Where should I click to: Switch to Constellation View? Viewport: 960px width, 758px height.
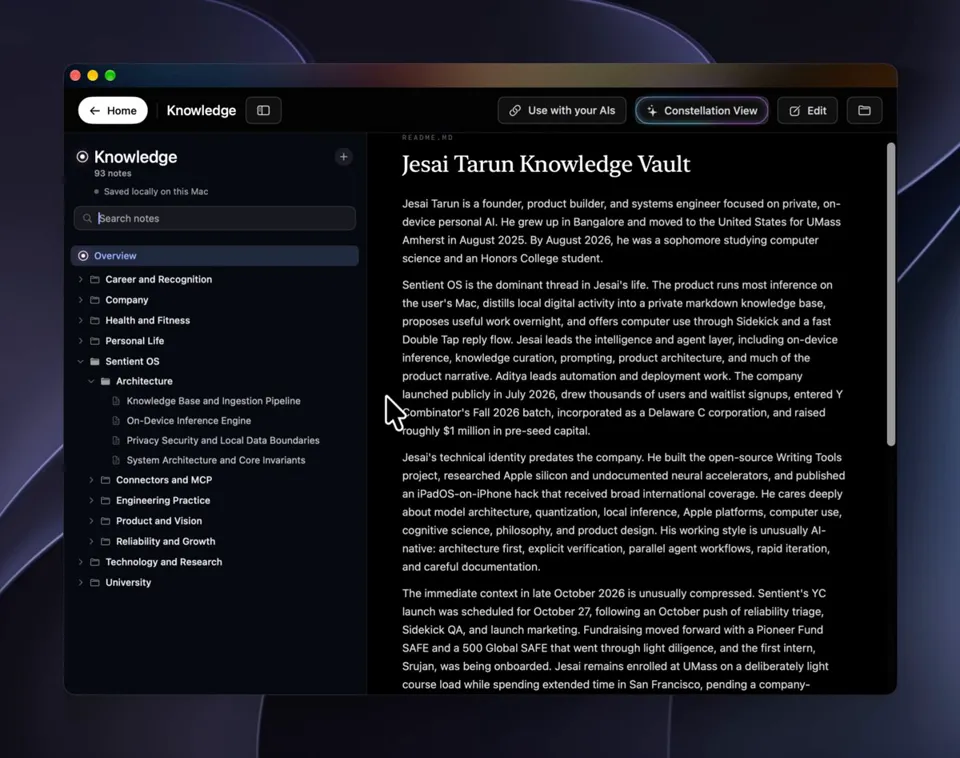pyautogui.click(x=702, y=110)
